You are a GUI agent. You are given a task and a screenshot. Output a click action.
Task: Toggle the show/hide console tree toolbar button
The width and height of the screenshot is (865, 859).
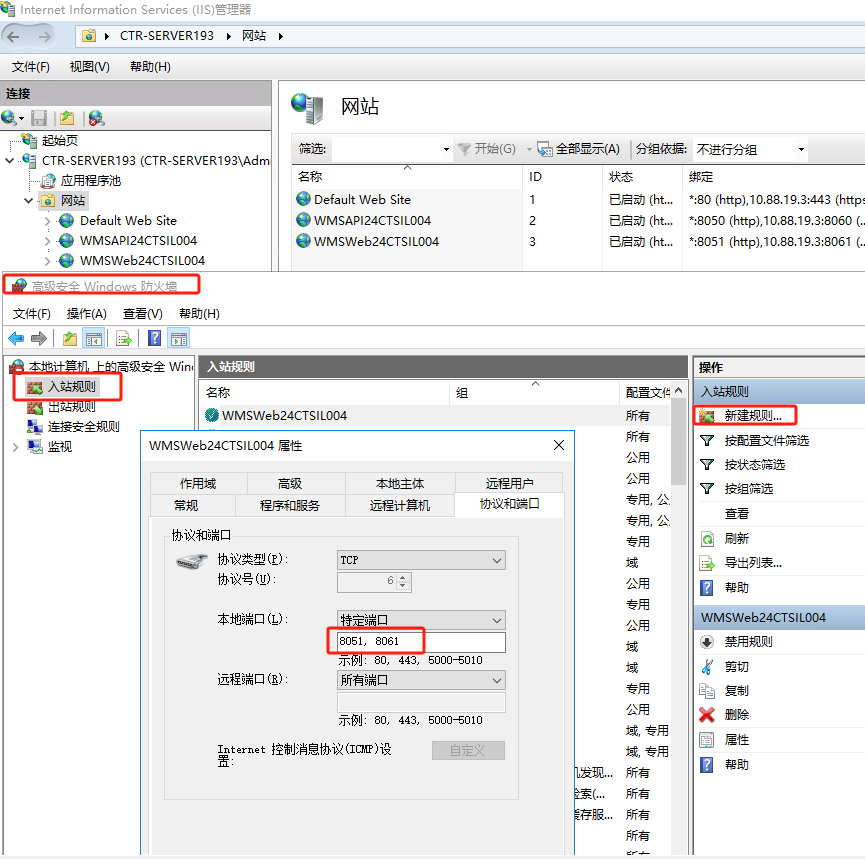click(94, 338)
